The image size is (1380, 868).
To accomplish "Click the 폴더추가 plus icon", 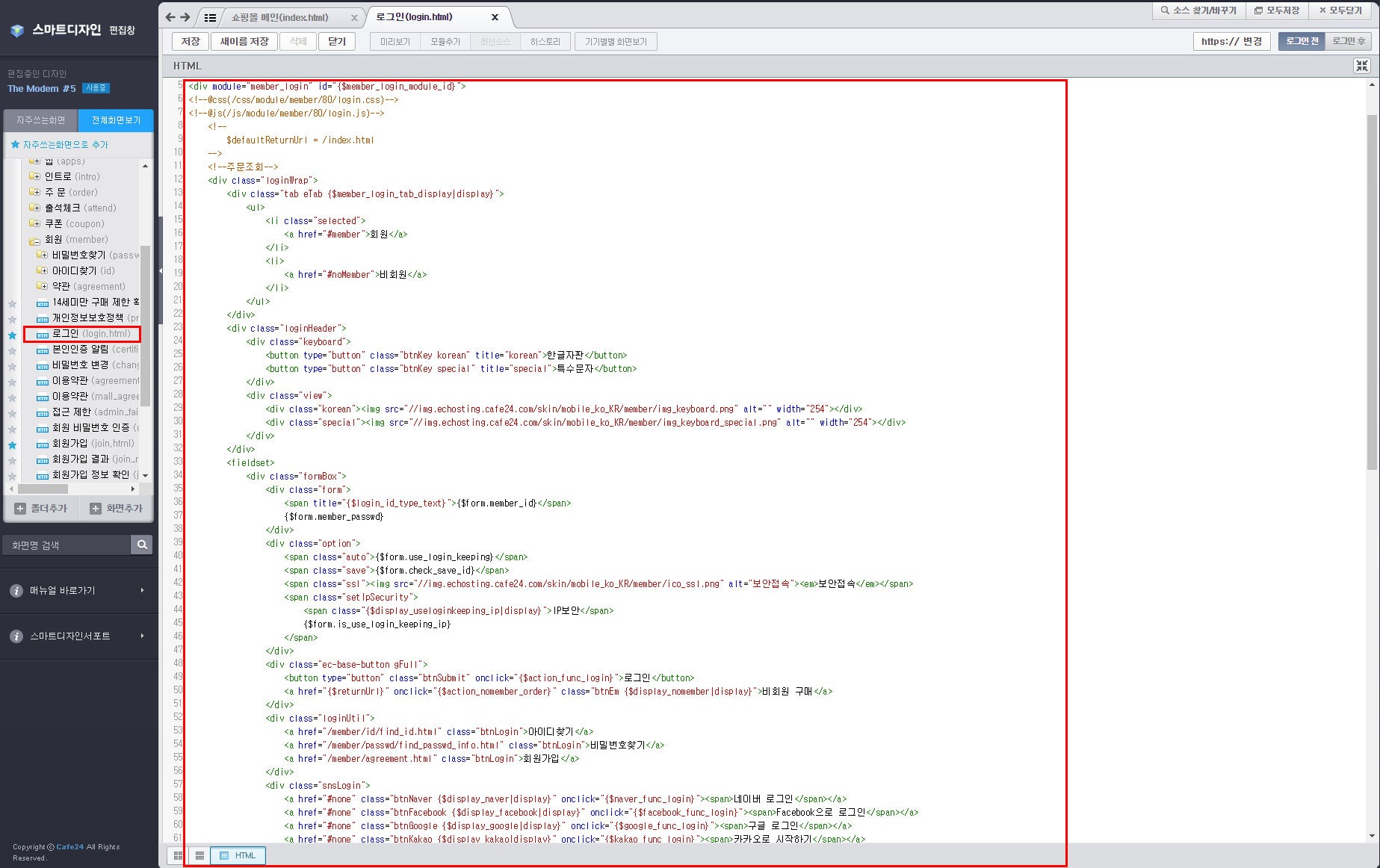I will (20, 509).
